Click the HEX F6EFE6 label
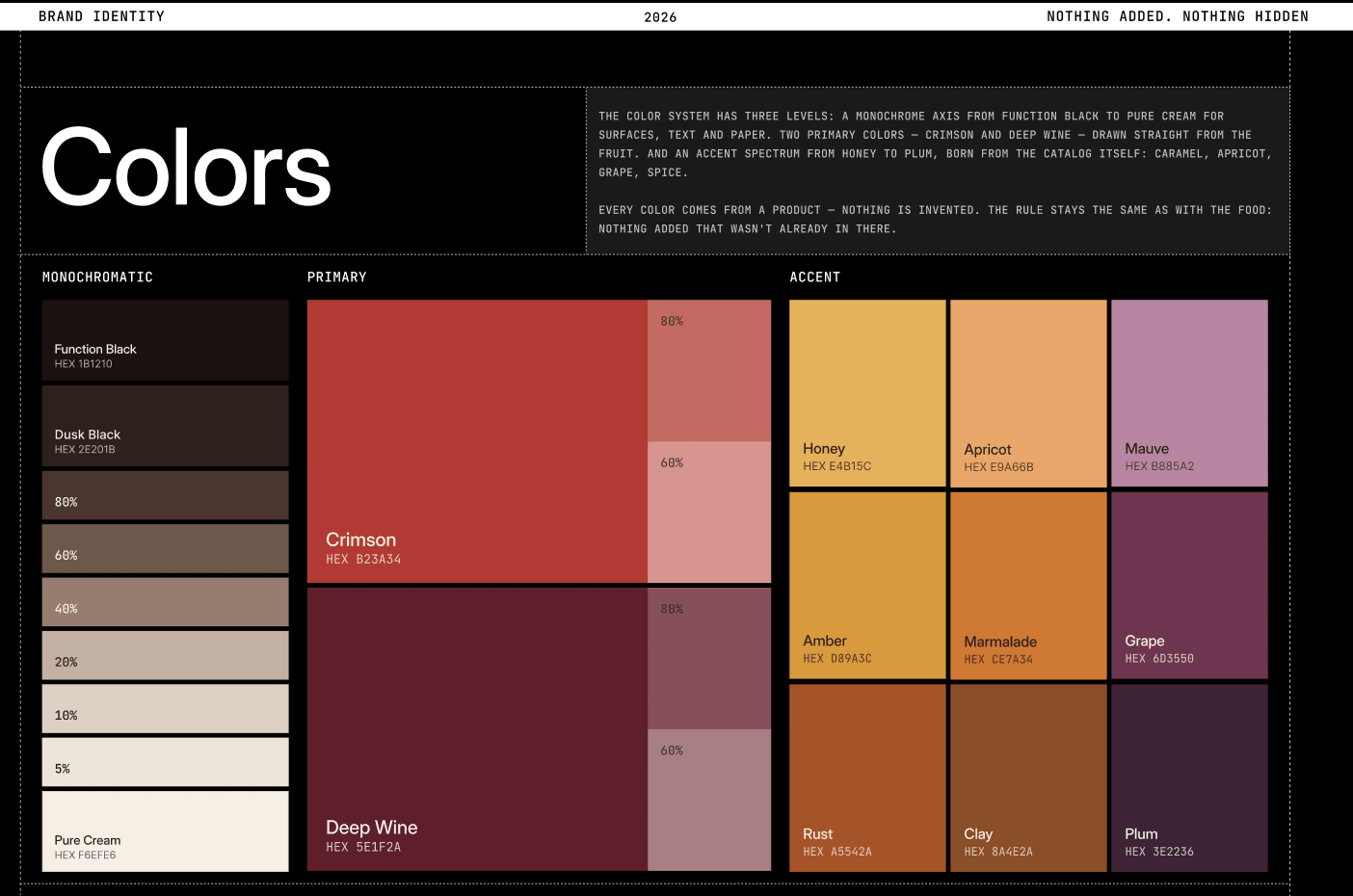 tap(85, 856)
